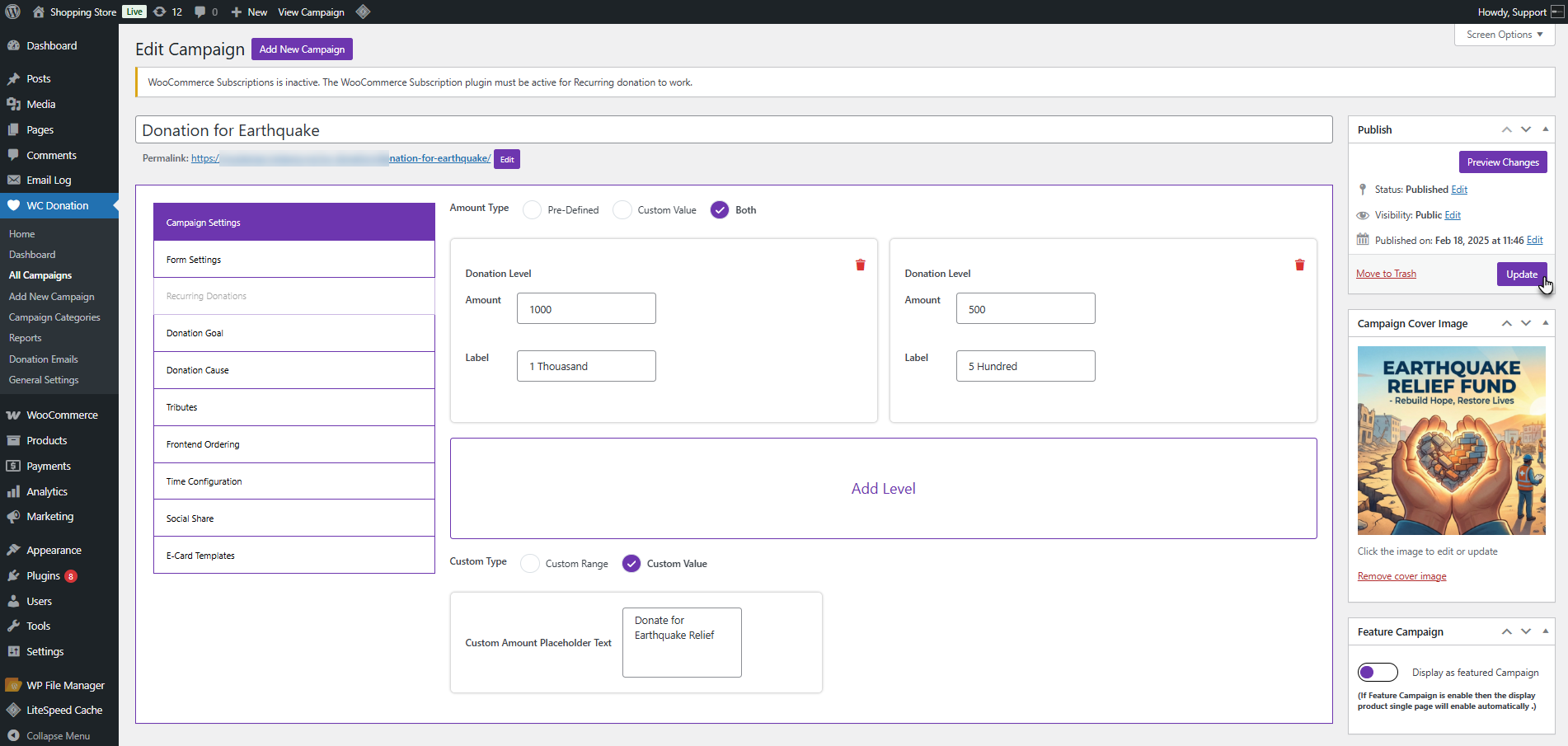Click the Collapse Menu arrow icon
The image size is (1568, 746).
pos(13,735)
